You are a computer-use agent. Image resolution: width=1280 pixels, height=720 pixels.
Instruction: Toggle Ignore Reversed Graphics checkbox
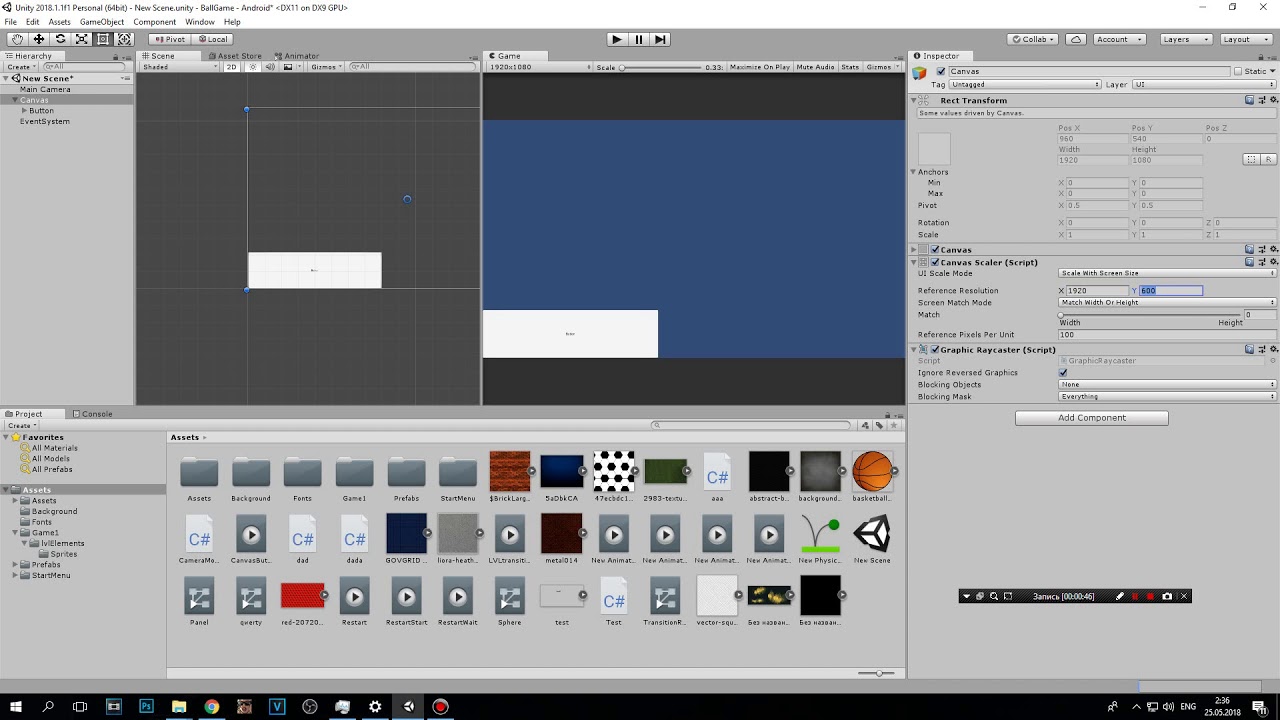[1063, 372]
